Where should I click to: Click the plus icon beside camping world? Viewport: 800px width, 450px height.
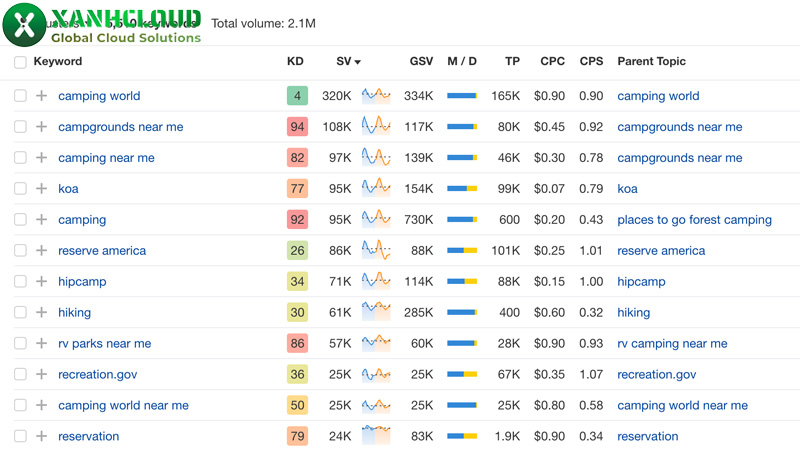click(x=41, y=96)
